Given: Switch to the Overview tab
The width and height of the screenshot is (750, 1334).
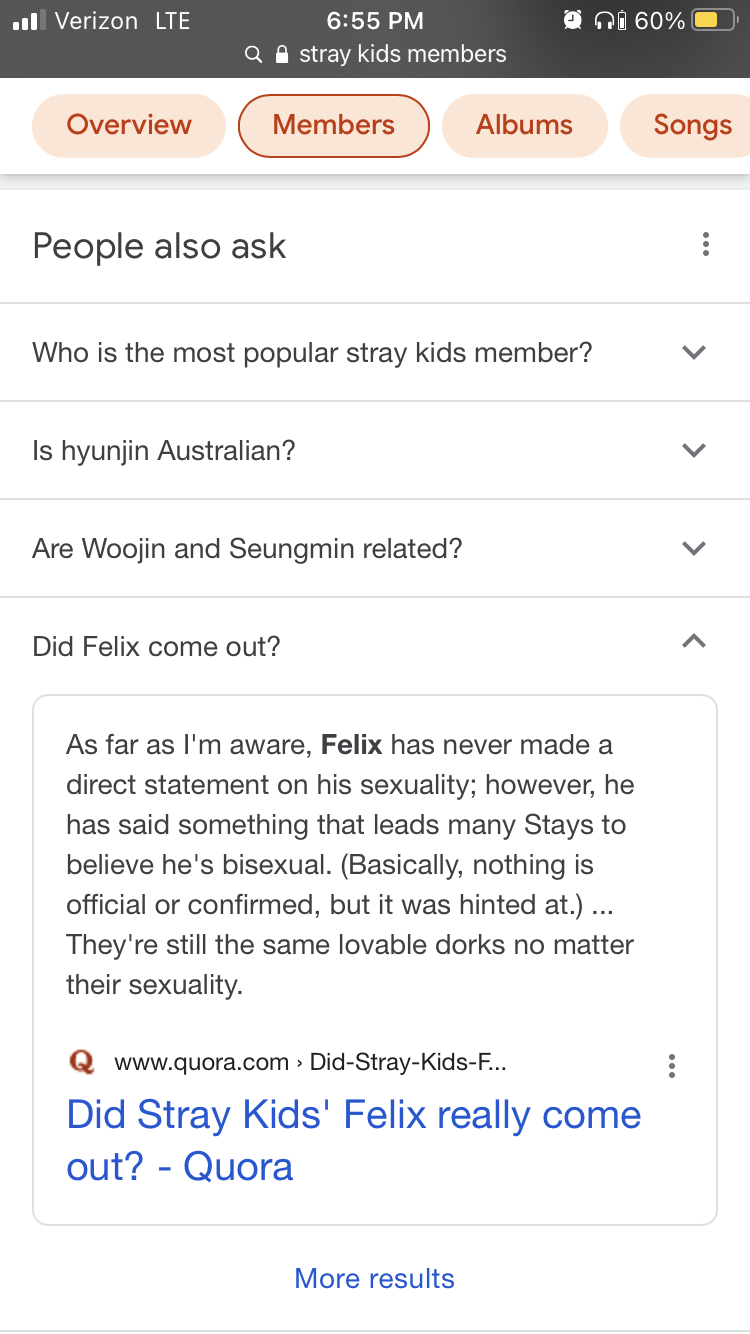Looking at the screenshot, I should pos(129,125).
